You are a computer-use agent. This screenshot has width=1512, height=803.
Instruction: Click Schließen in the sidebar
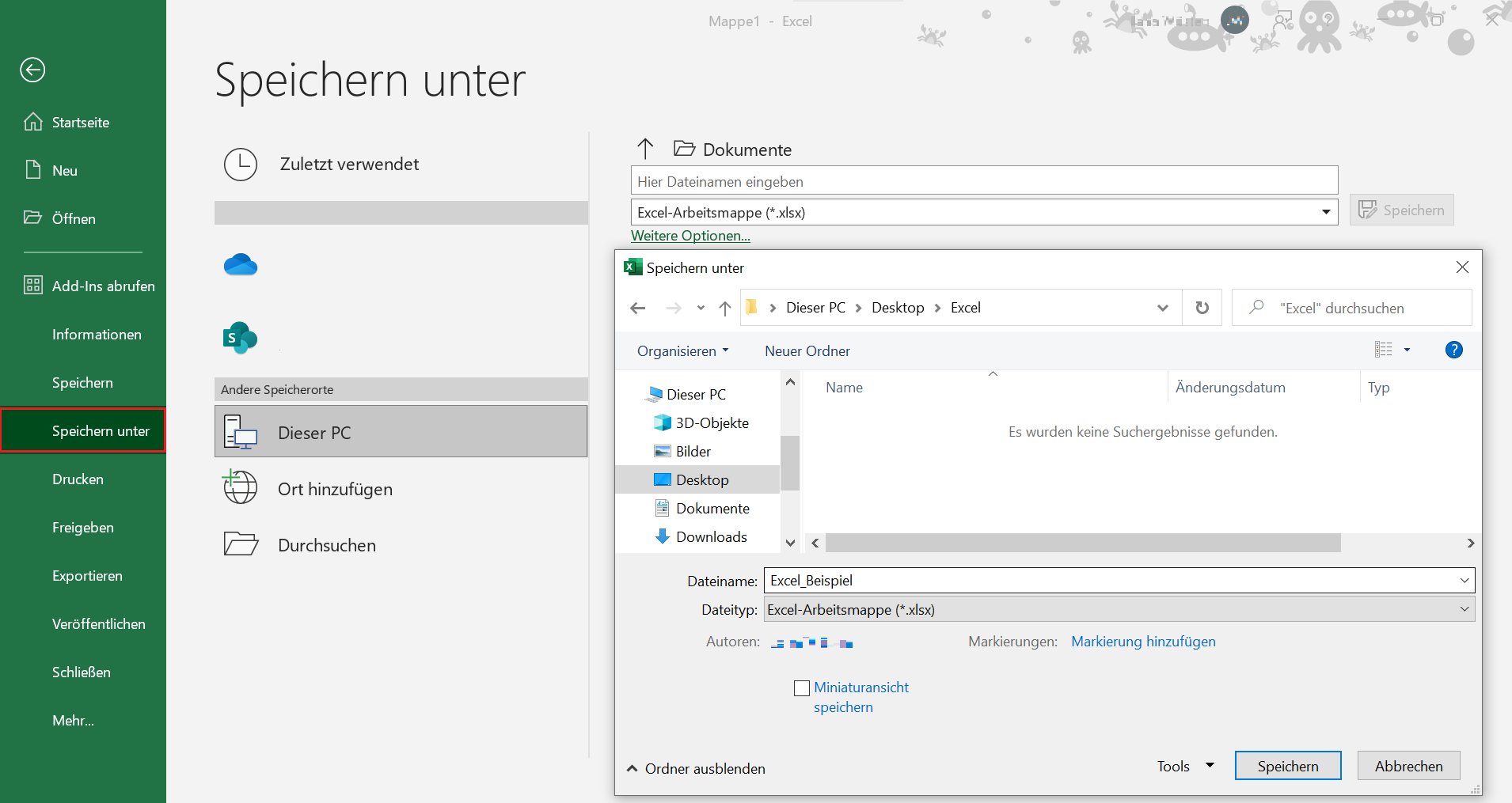tap(82, 672)
